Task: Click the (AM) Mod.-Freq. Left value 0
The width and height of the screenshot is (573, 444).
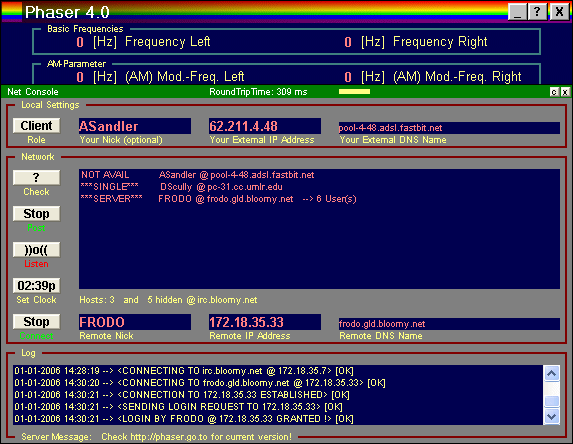Action: tap(80, 77)
